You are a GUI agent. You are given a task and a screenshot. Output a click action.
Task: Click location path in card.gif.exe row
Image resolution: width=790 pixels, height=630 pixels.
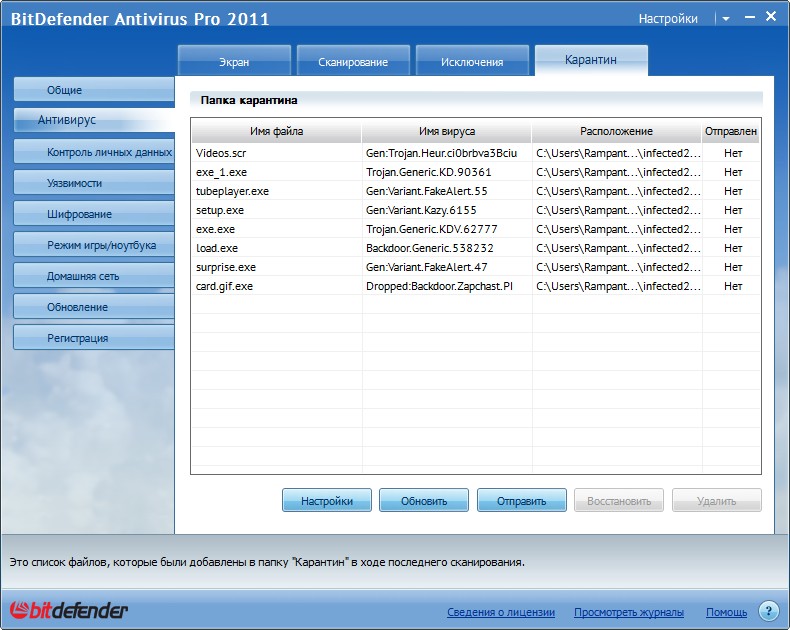[618, 286]
